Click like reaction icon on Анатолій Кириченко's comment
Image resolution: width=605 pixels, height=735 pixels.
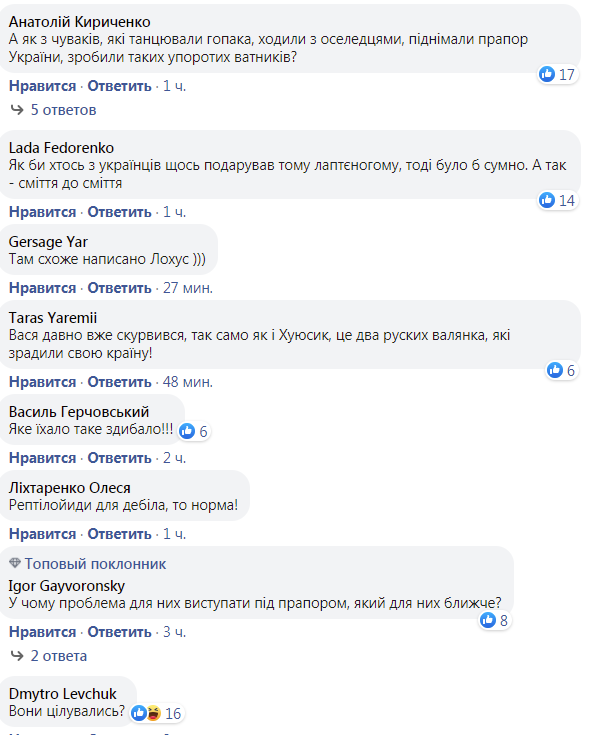coord(547,74)
